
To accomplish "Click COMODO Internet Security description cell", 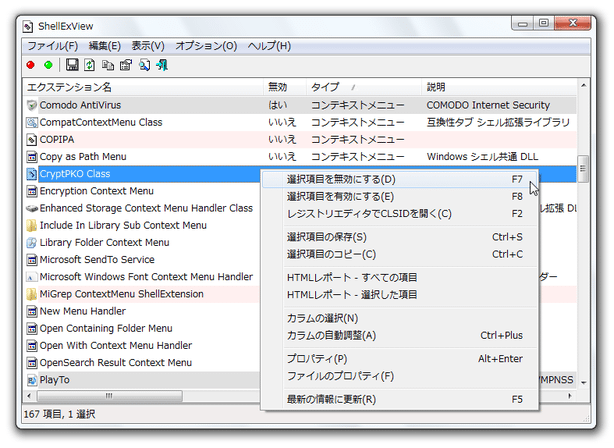I will [x=488, y=105].
